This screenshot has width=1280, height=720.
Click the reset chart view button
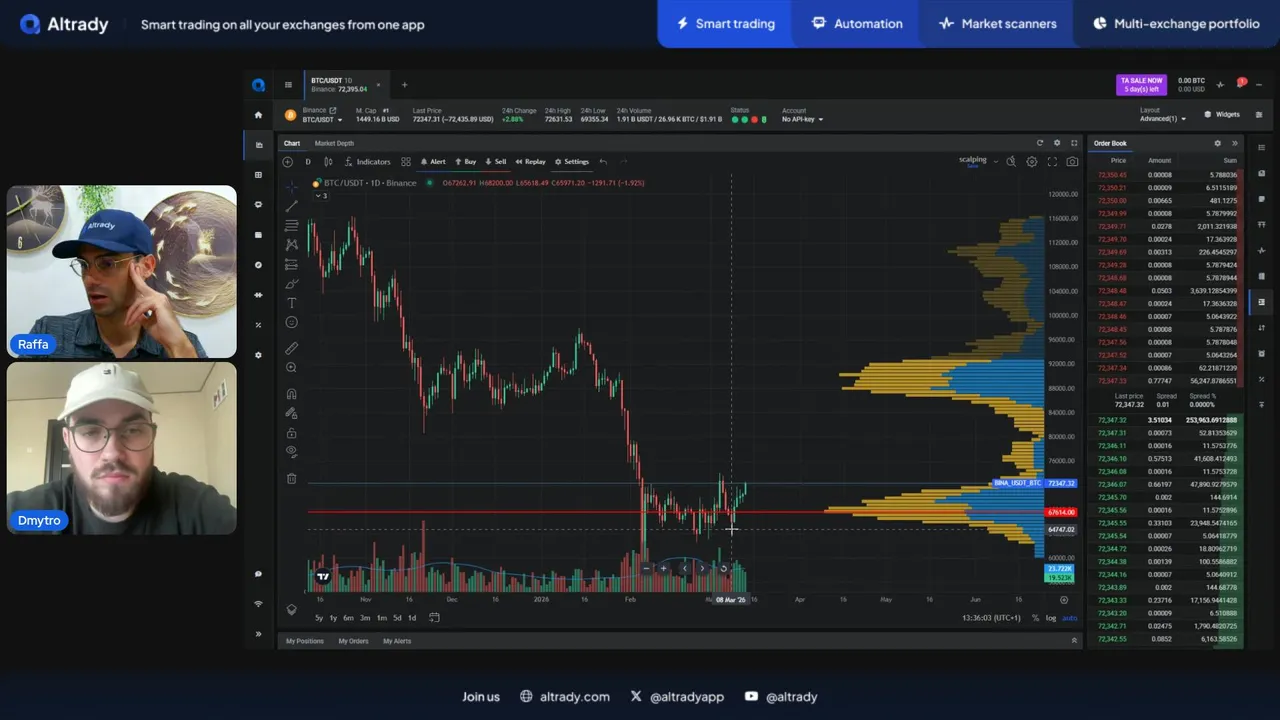(724, 568)
